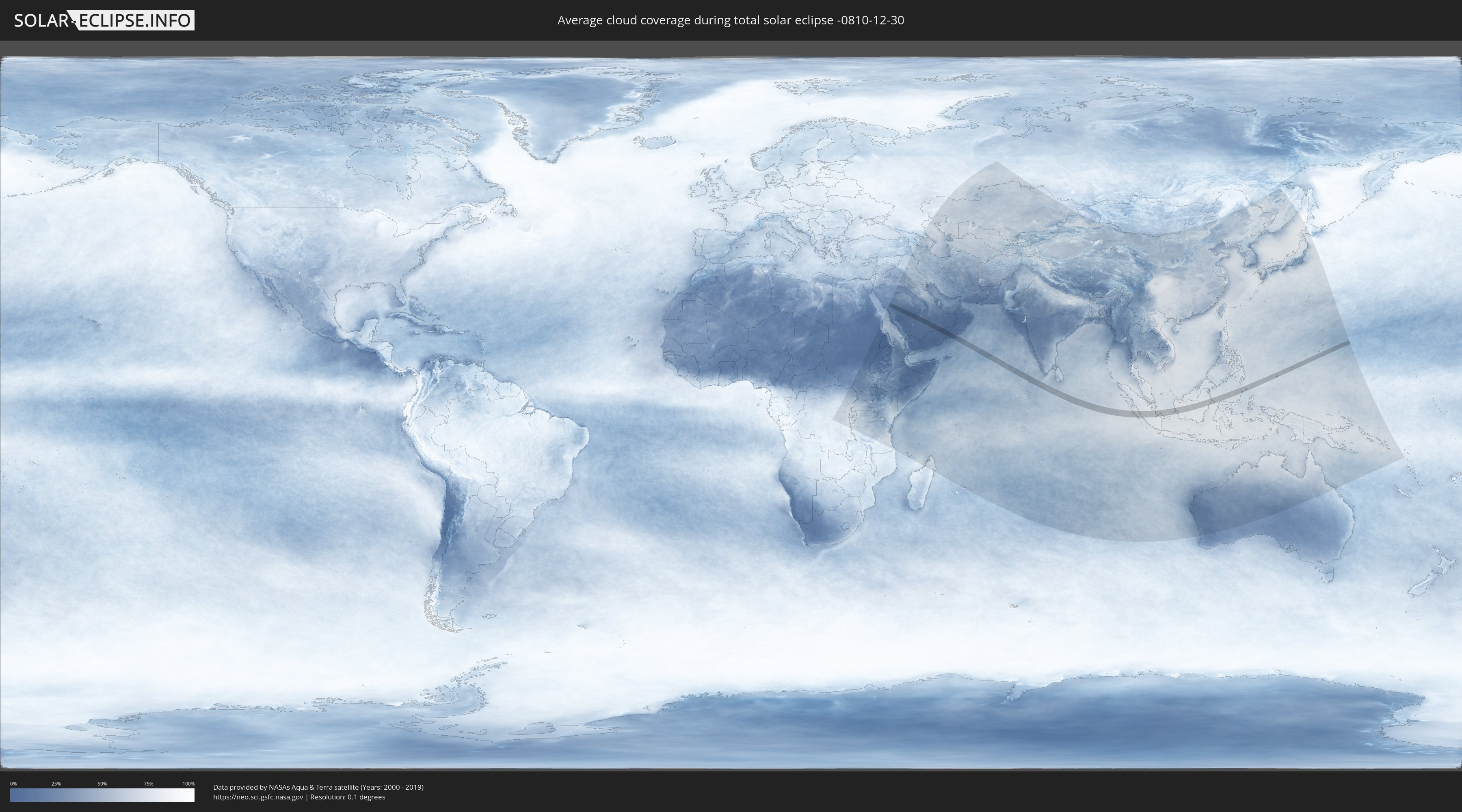This screenshot has height=812, width=1462.
Task: Click the 75% legend label
Action: (148, 784)
